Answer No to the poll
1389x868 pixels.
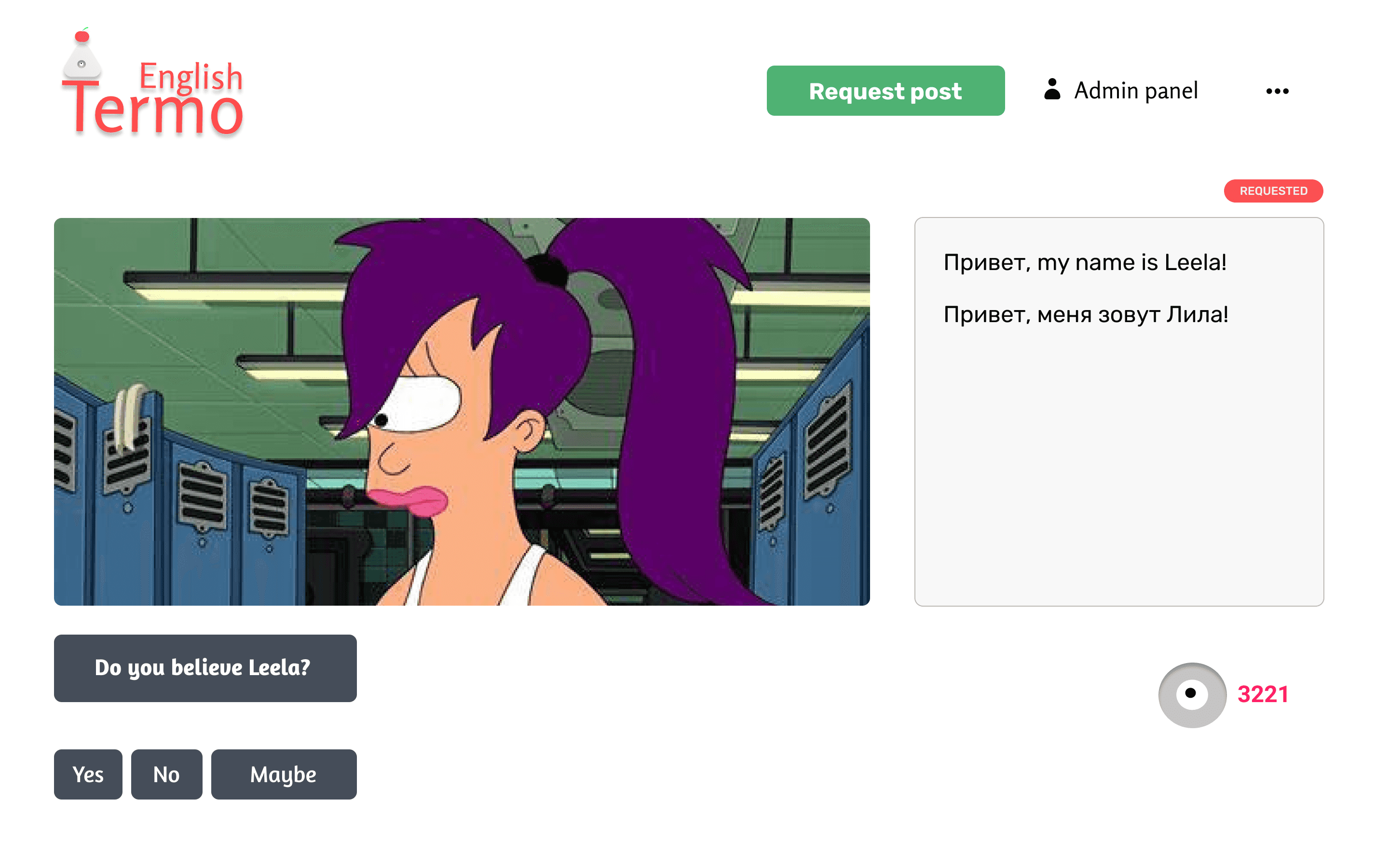166,774
